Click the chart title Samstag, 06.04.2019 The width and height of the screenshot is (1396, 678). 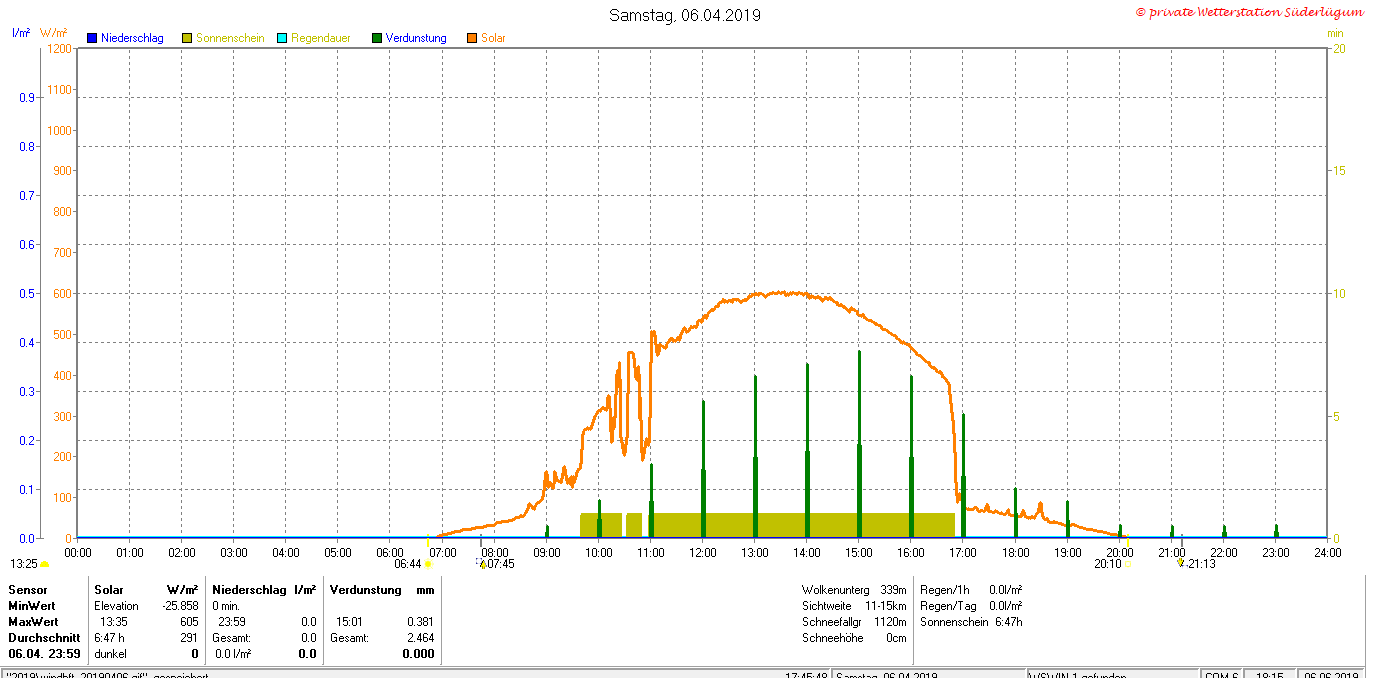tap(685, 15)
